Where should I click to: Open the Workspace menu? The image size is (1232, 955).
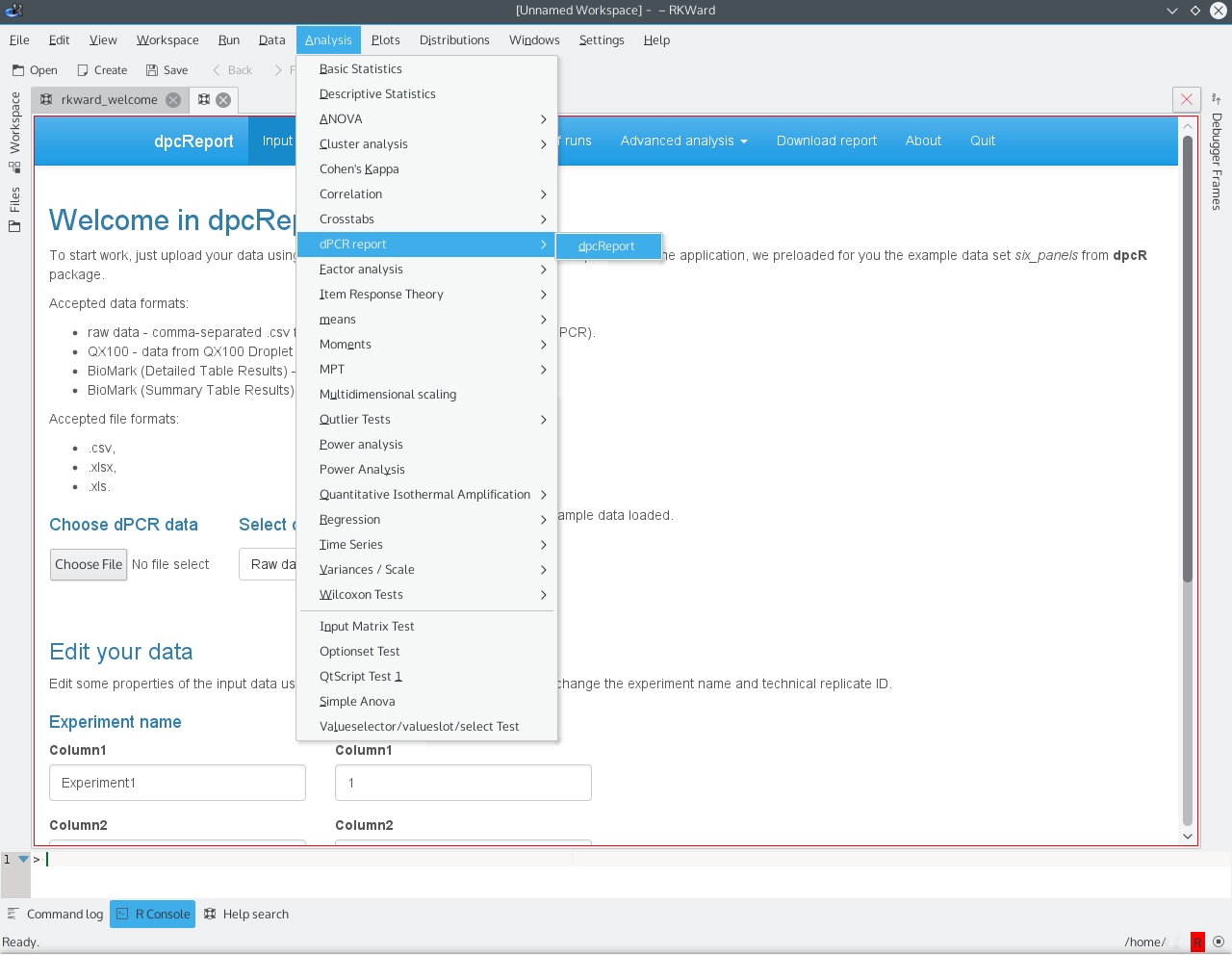[x=167, y=40]
